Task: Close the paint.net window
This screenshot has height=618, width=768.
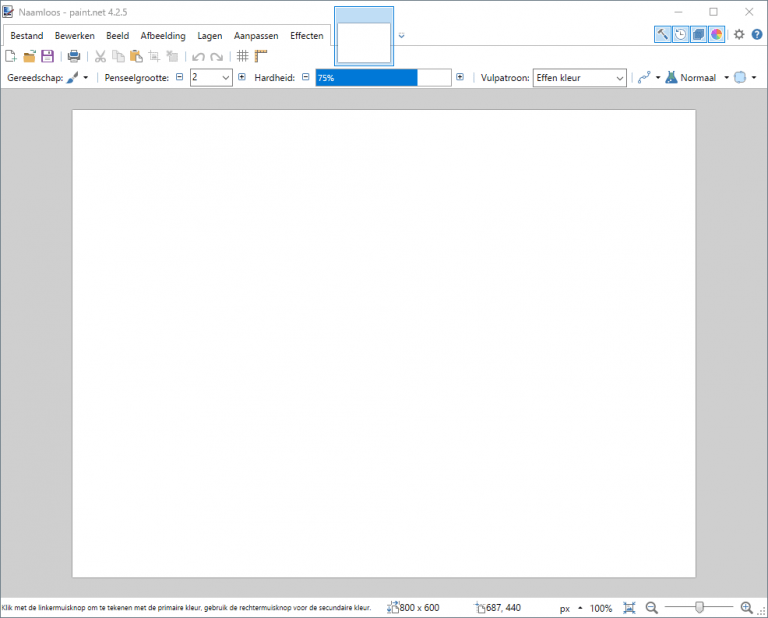Action: (749, 12)
